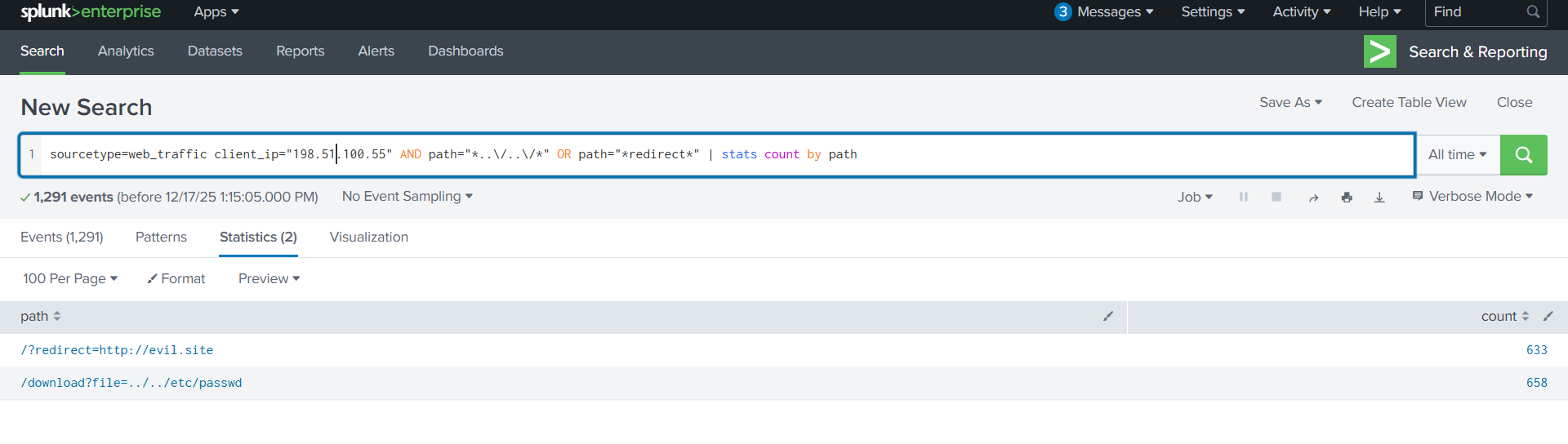Sort results by the path column

tap(41, 317)
